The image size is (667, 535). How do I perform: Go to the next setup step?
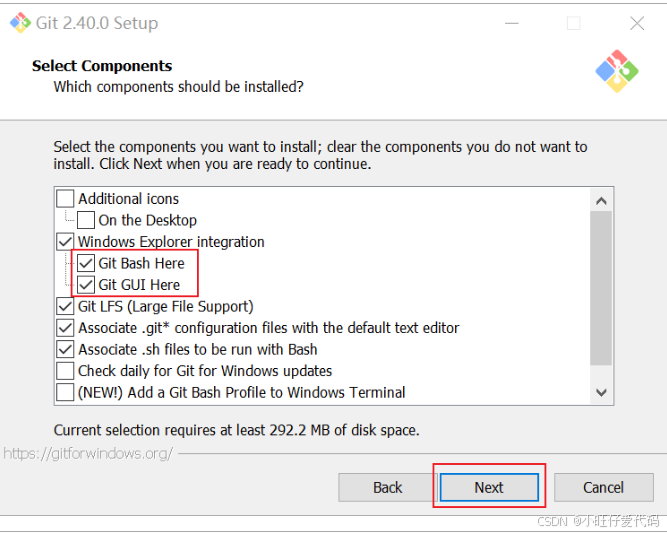click(x=489, y=487)
